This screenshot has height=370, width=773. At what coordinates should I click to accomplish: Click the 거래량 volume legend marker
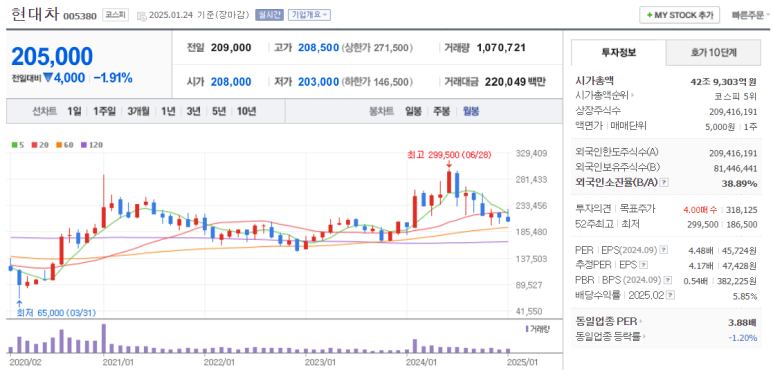(x=538, y=329)
